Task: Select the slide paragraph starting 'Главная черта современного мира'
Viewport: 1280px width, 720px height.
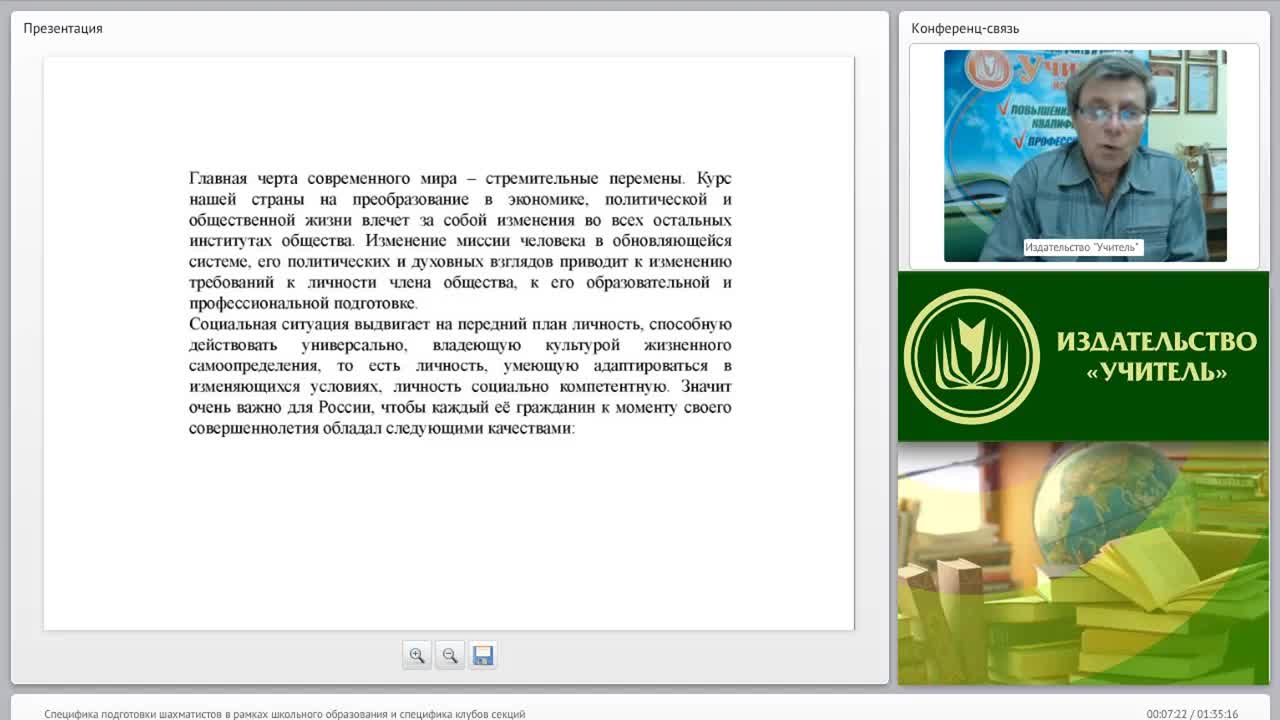Action: tap(460, 241)
